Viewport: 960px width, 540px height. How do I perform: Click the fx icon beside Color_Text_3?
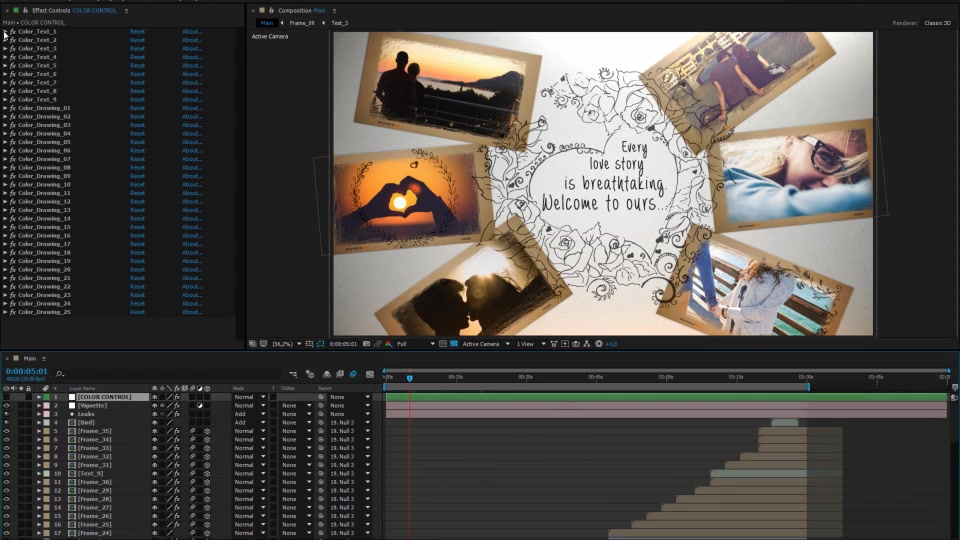point(13,48)
